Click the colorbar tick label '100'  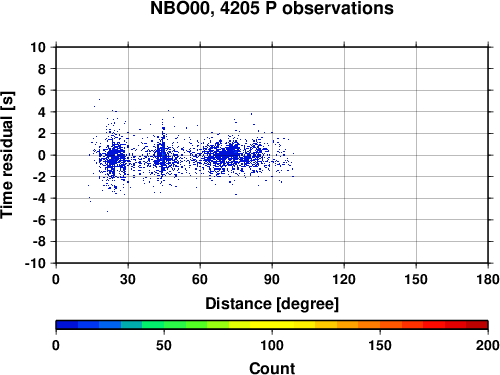click(x=272, y=345)
